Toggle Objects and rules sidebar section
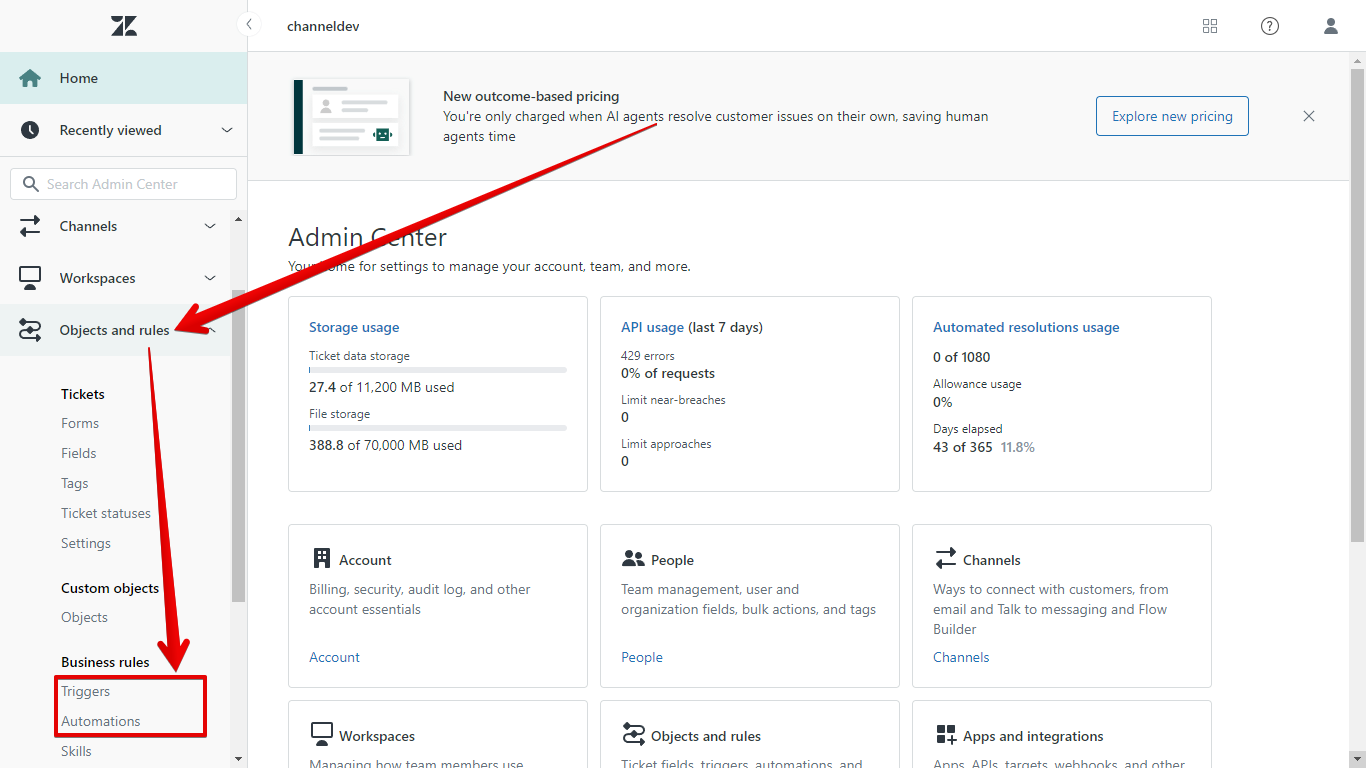The width and height of the screenshot is (1366, 768). click(x=115, y=330)
